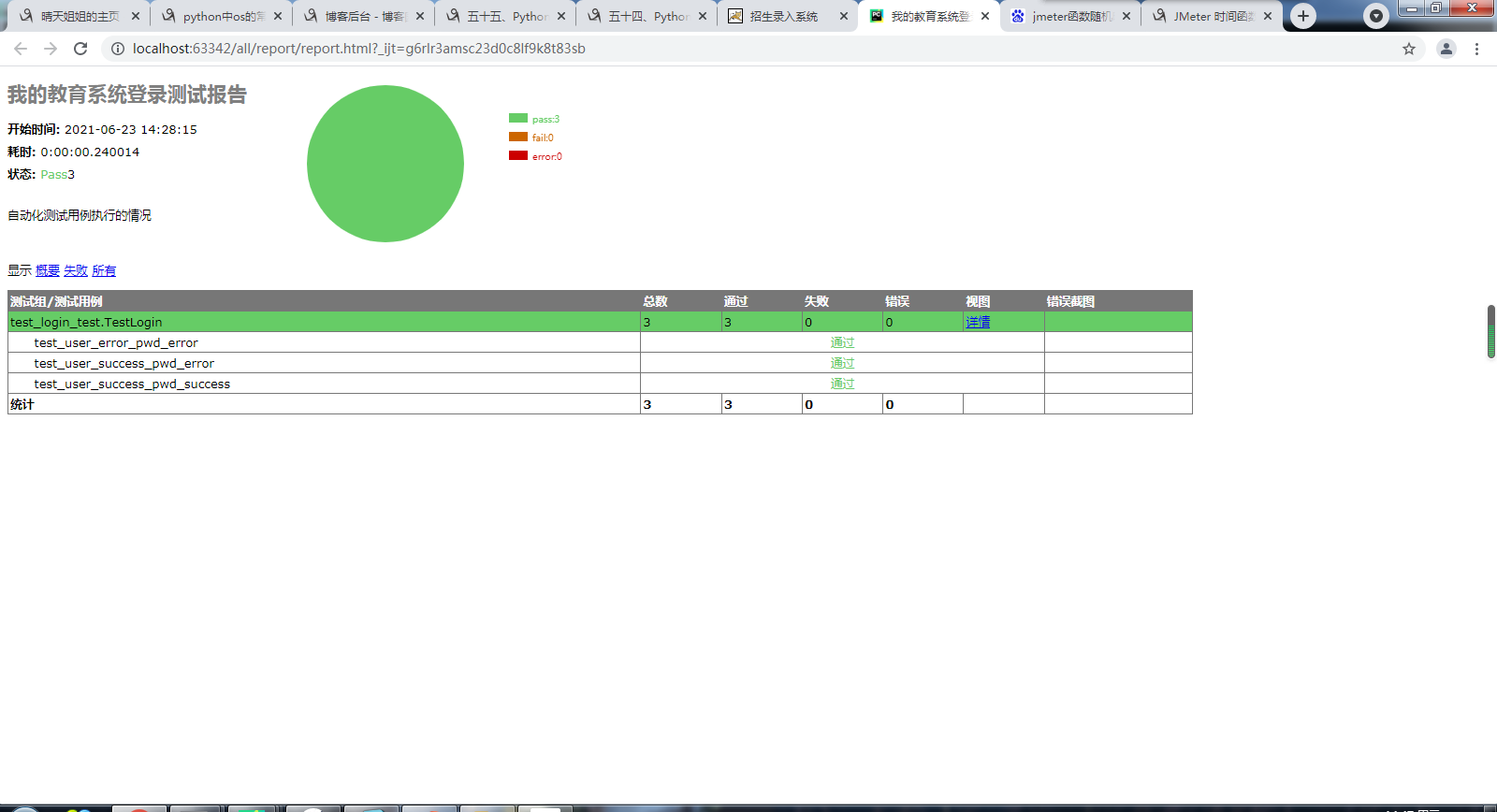Screen dimensions: 1497x812
Task: Bookmark this page with star icon
Action: tap(1409, 49)
